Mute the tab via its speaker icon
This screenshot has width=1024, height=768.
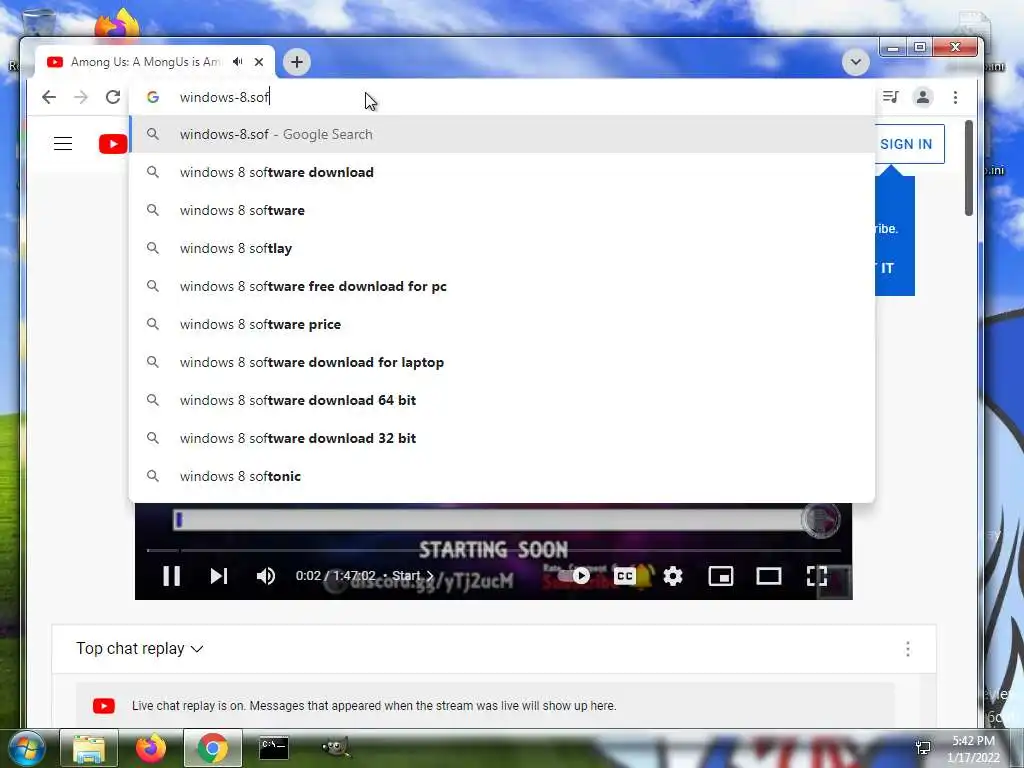[x=238, y=62]
